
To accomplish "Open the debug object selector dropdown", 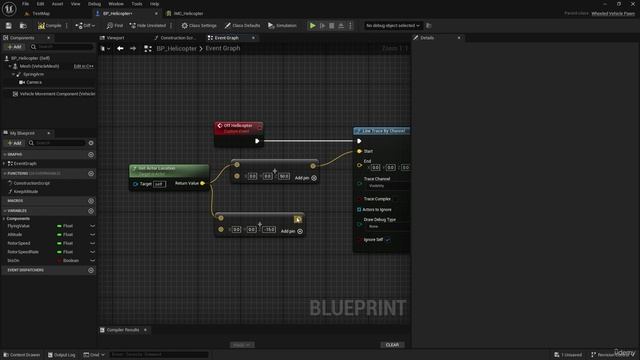I will pos(393,26).
